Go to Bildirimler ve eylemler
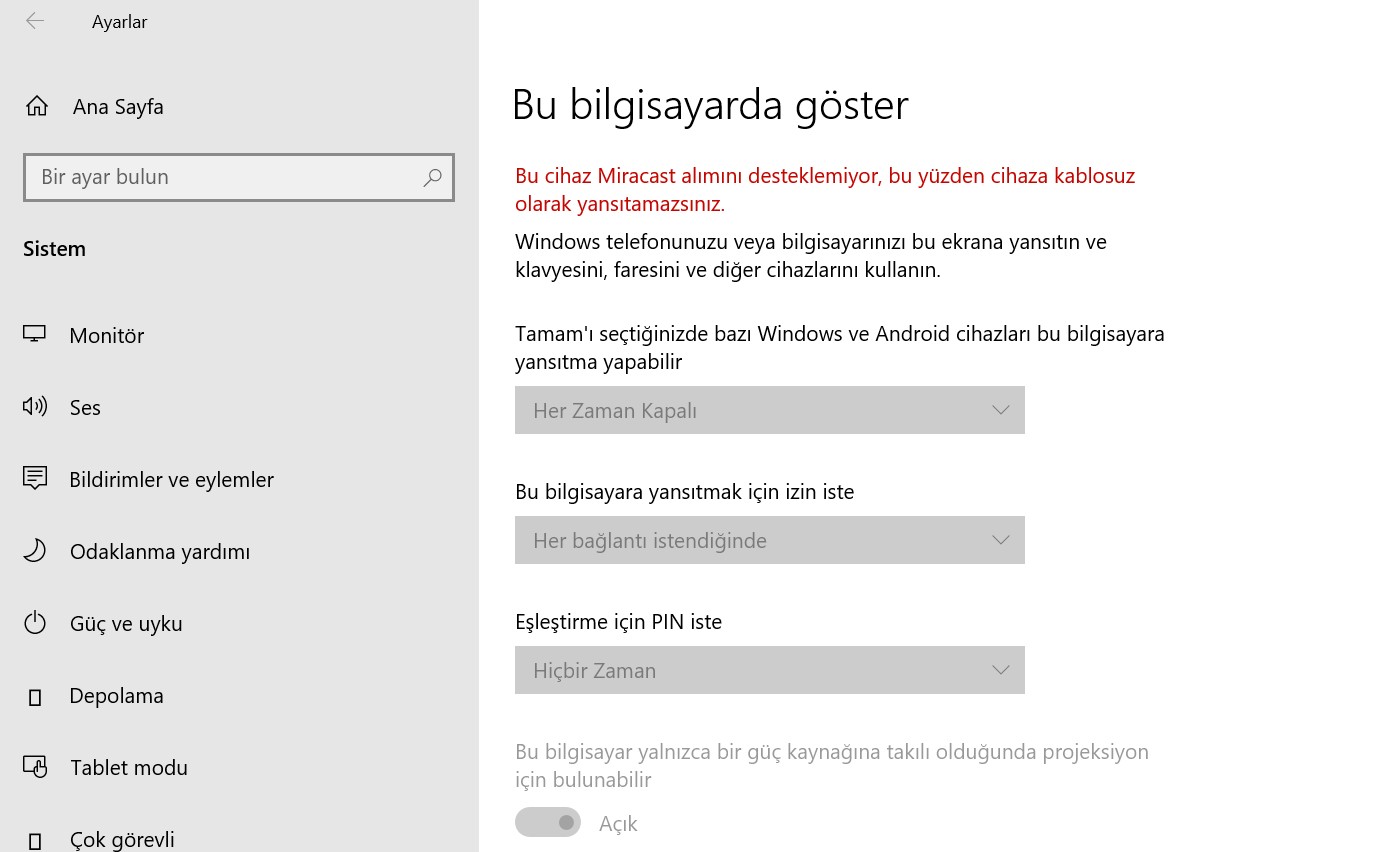 [x=239, y=479]
